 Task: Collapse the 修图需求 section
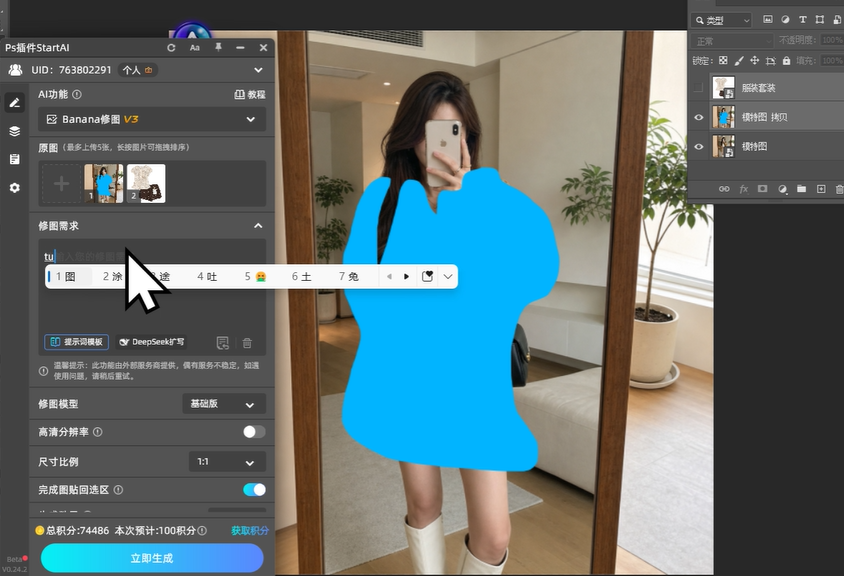click(258, 226)
